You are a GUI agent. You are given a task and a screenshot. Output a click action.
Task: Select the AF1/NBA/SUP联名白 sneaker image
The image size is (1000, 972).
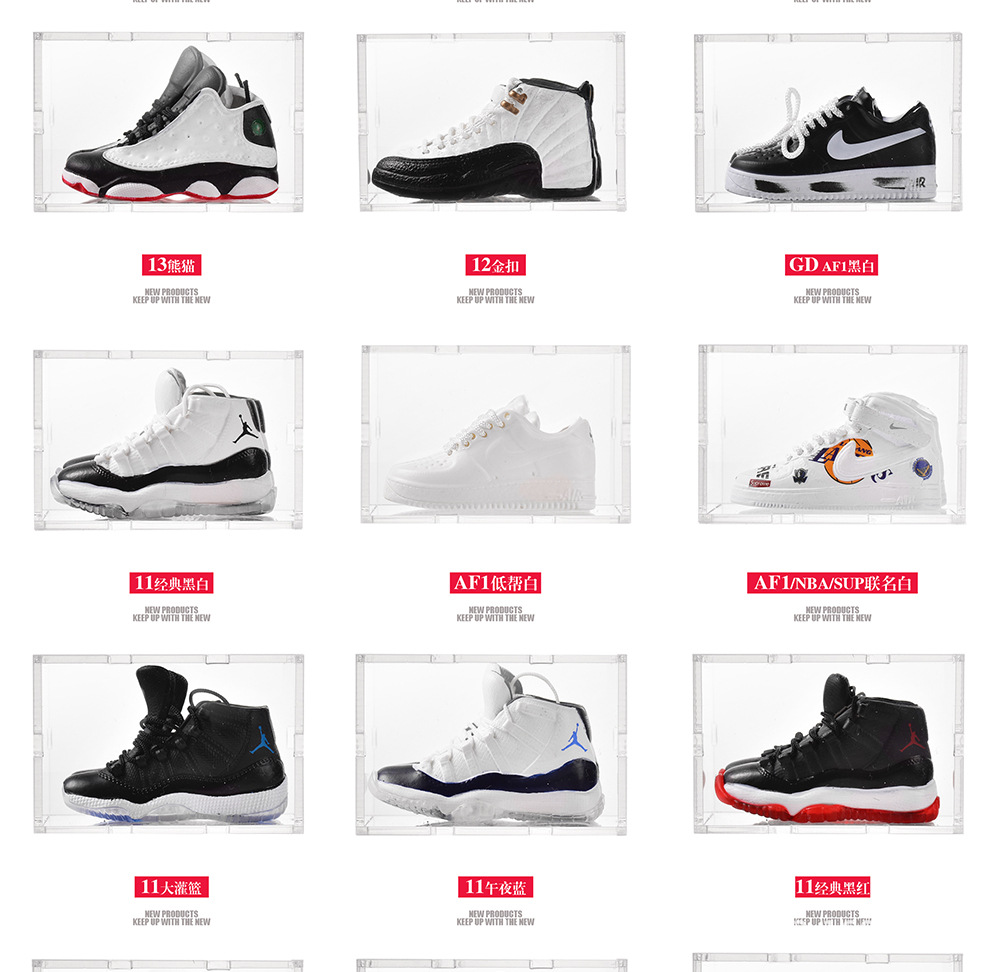pos(832,434)
